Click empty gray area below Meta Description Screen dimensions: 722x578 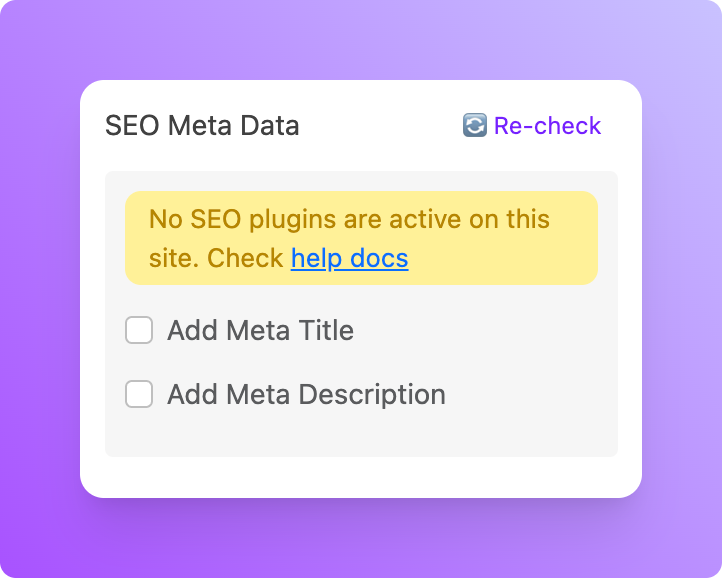tap(361, 435)
